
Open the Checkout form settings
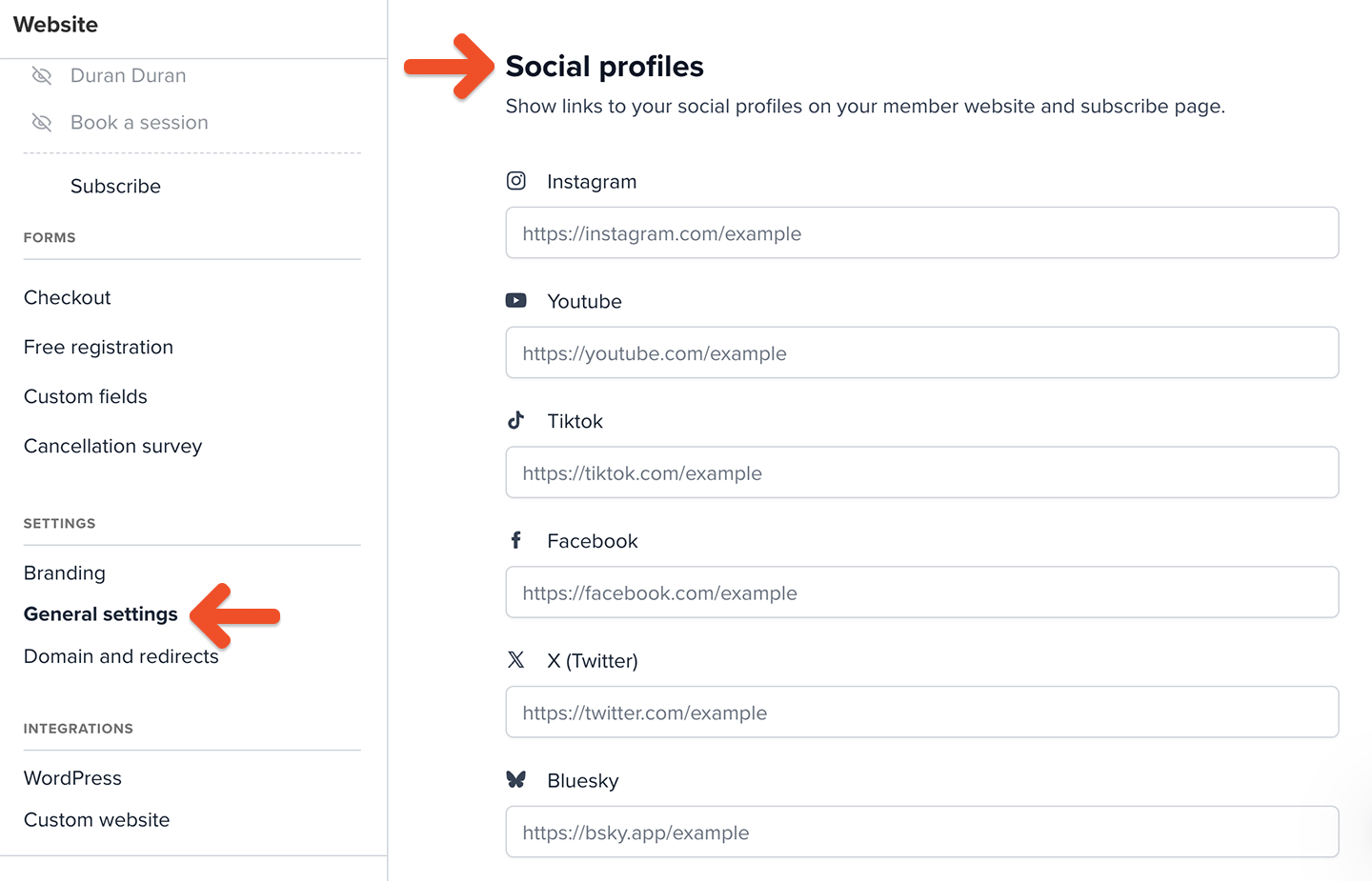pyautogui.click(x=67, y=297)
